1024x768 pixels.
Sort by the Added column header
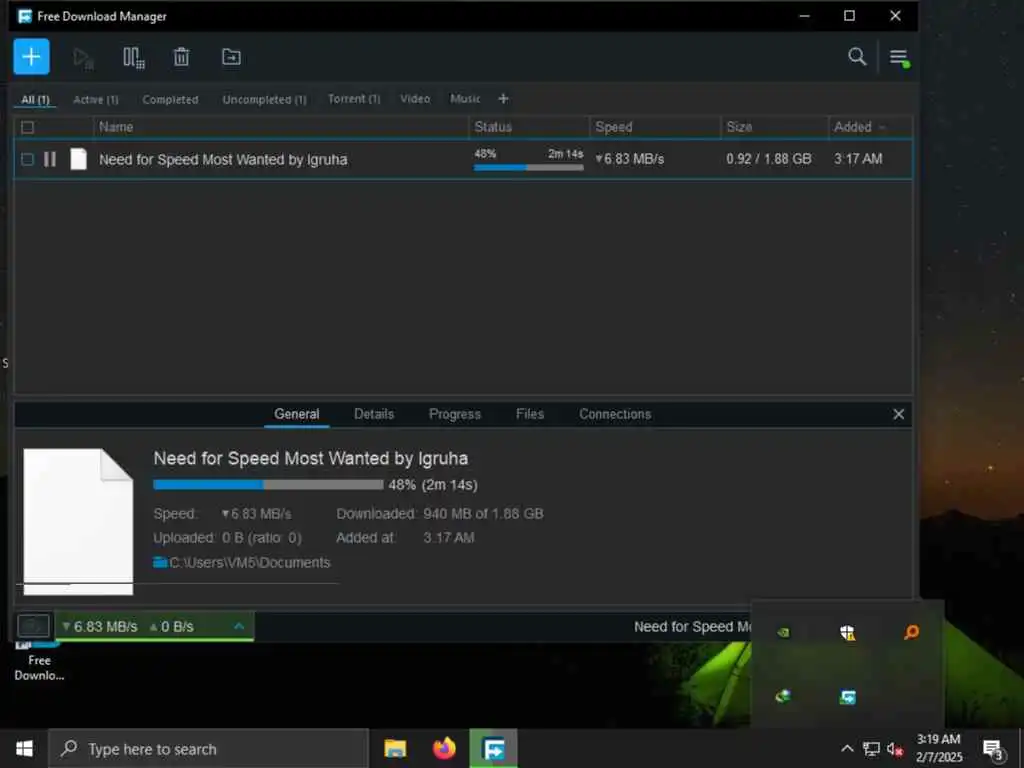[852, 127]
